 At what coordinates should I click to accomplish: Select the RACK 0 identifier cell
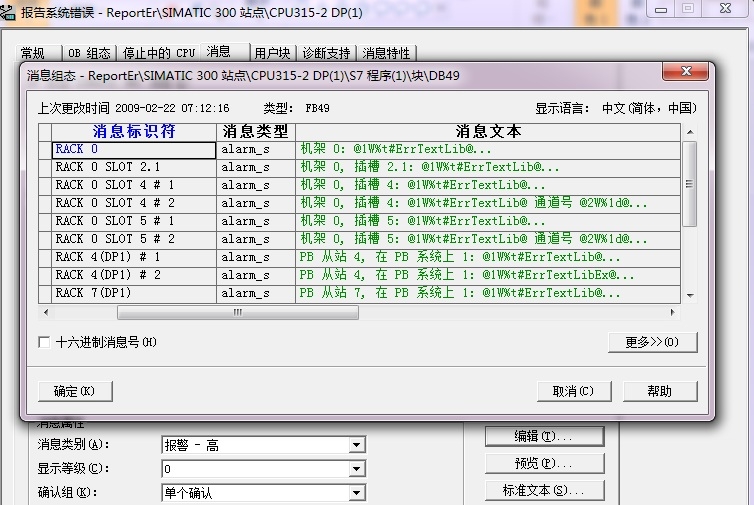click(x=134, y=150)
